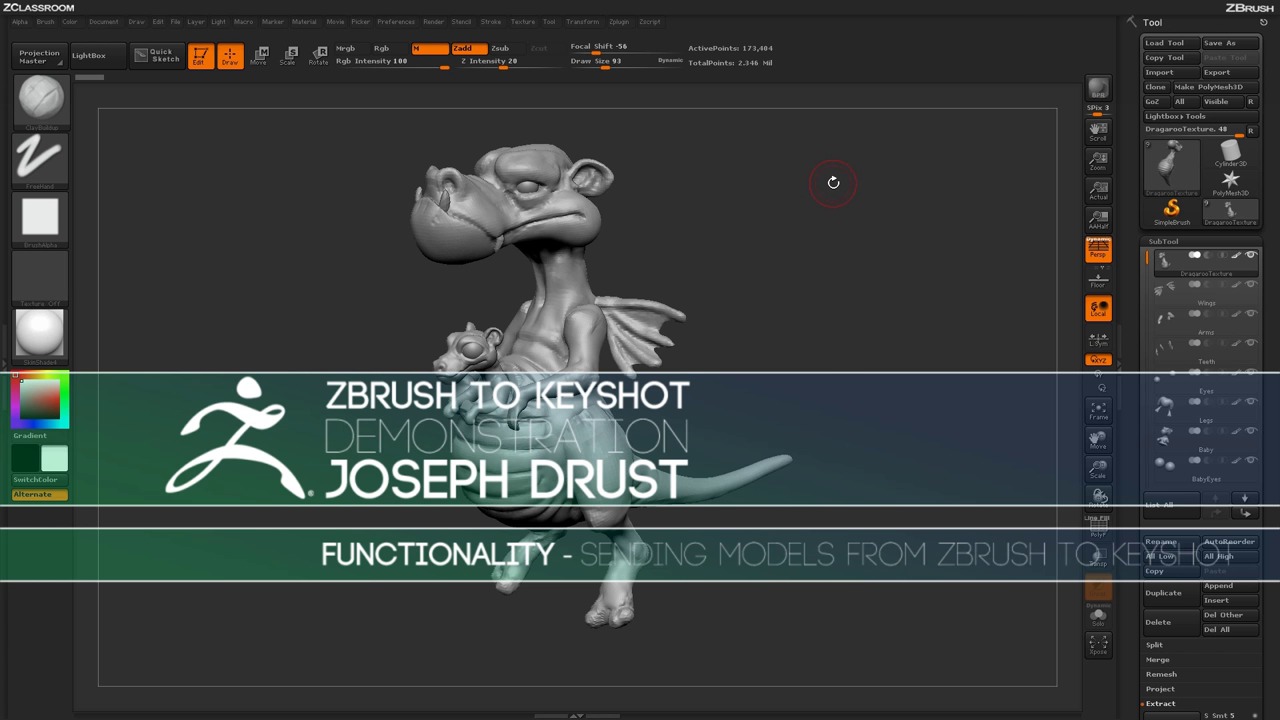Open the Document menu

click(103, 21)
